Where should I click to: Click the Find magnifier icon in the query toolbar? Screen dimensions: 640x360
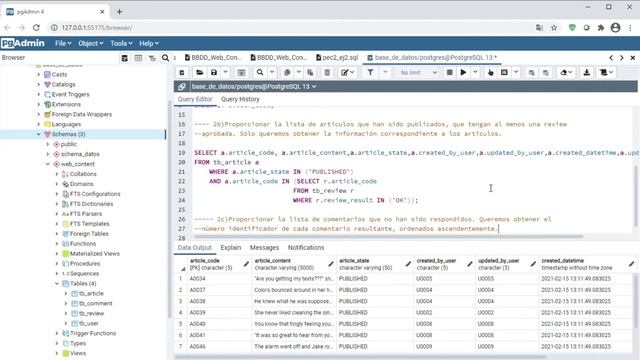(260, 72)
